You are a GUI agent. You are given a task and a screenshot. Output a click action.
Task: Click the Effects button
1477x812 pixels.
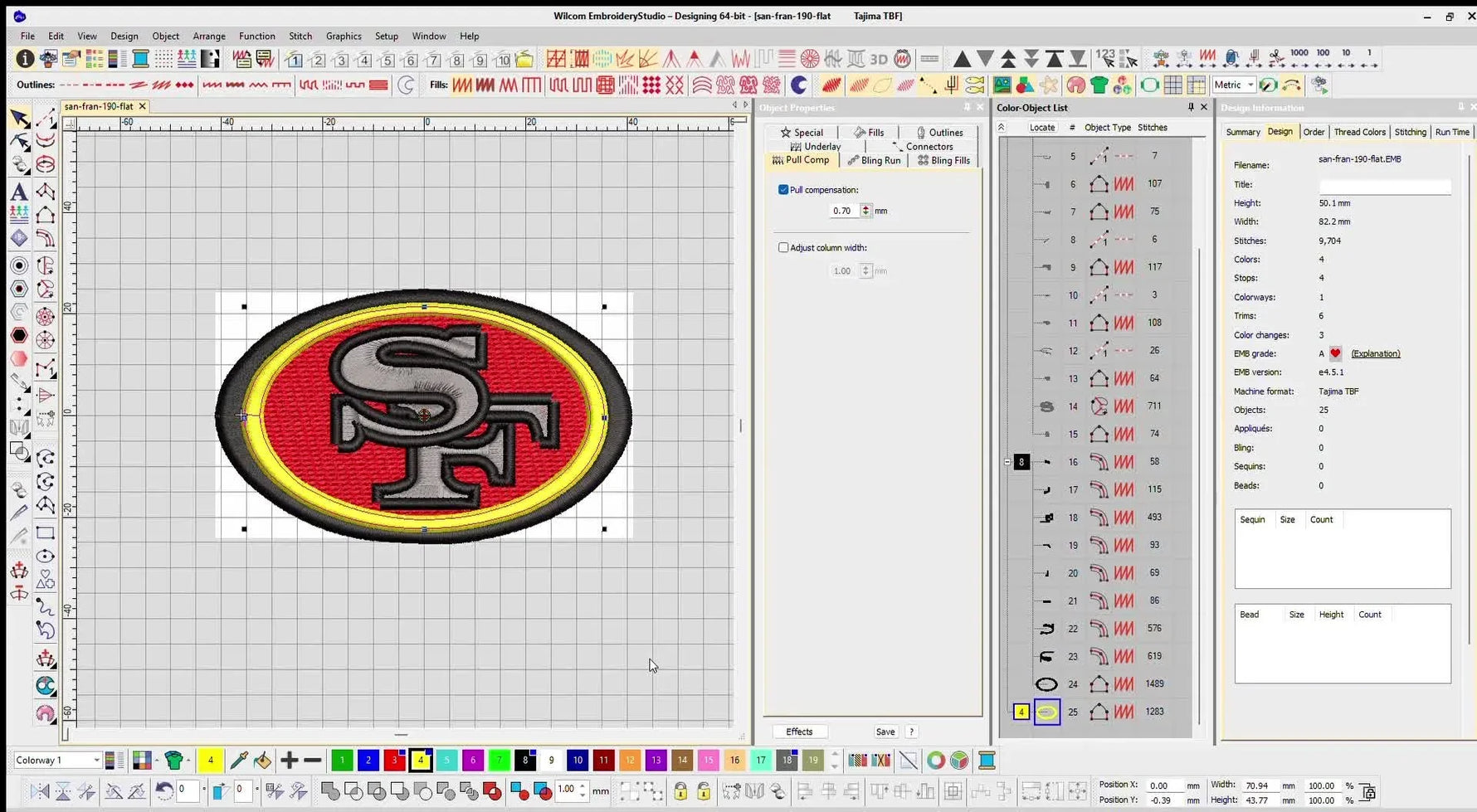(x=798, y=731)
